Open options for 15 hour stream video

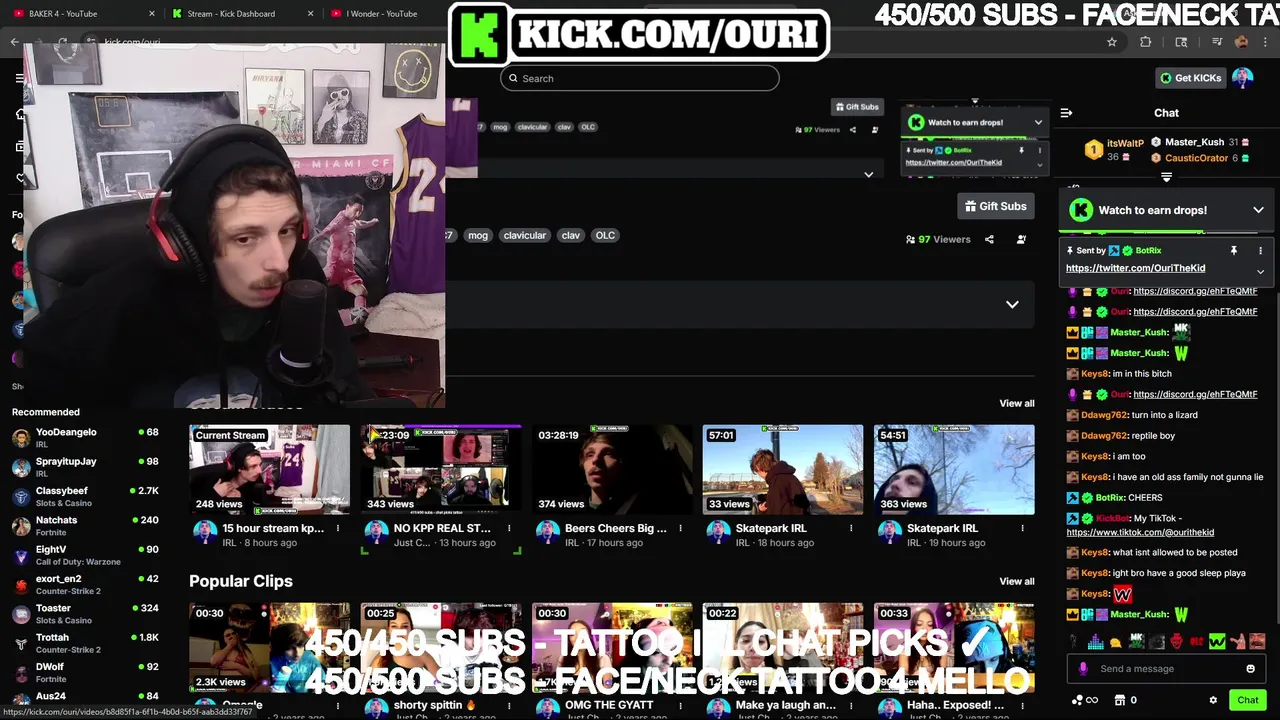[x=338, y=528]
